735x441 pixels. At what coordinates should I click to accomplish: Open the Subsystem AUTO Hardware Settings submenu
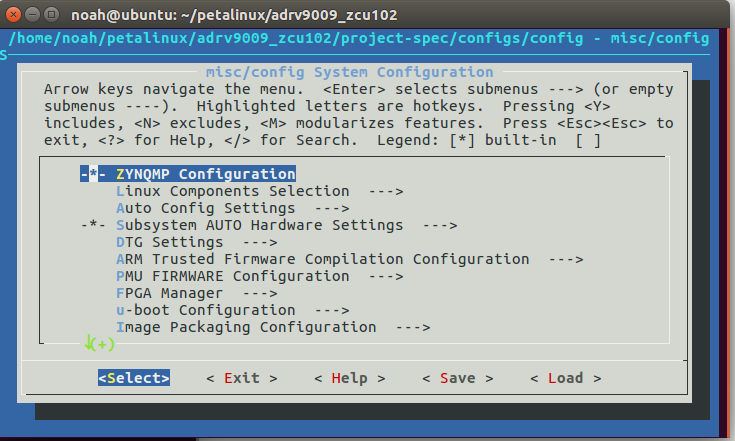[286, 225]
